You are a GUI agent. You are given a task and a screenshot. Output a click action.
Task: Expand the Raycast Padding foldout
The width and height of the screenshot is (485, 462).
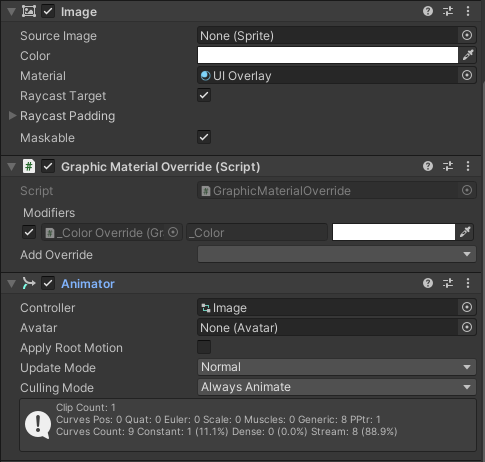(x=12, y=116)
